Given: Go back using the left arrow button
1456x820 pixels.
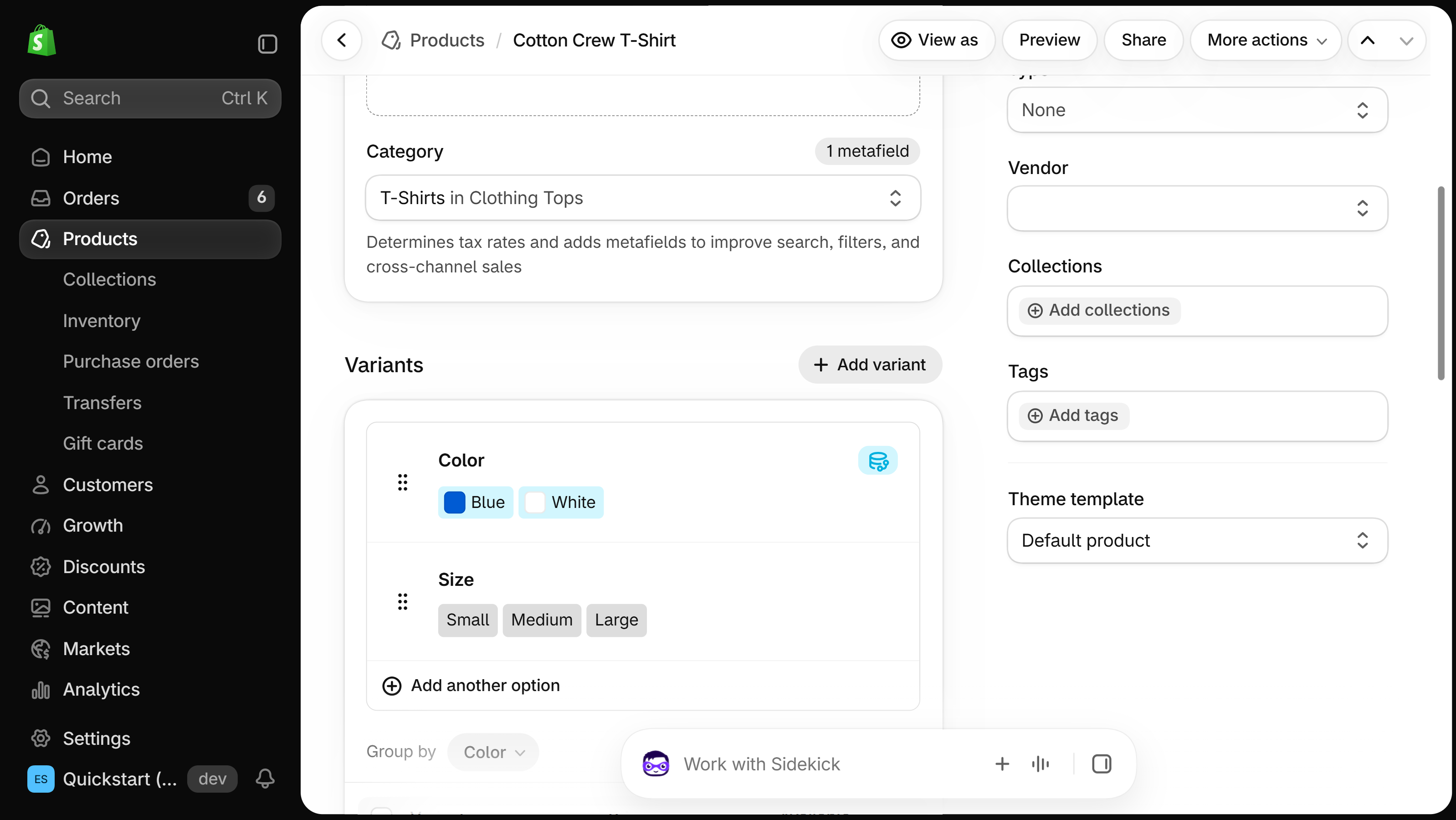Looking at the screenshot, I should tap(341, 40).
